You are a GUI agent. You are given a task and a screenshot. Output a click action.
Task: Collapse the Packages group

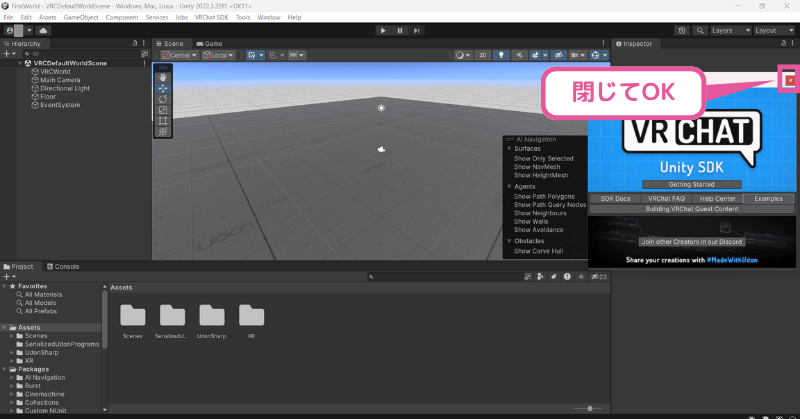coord(5,369)
